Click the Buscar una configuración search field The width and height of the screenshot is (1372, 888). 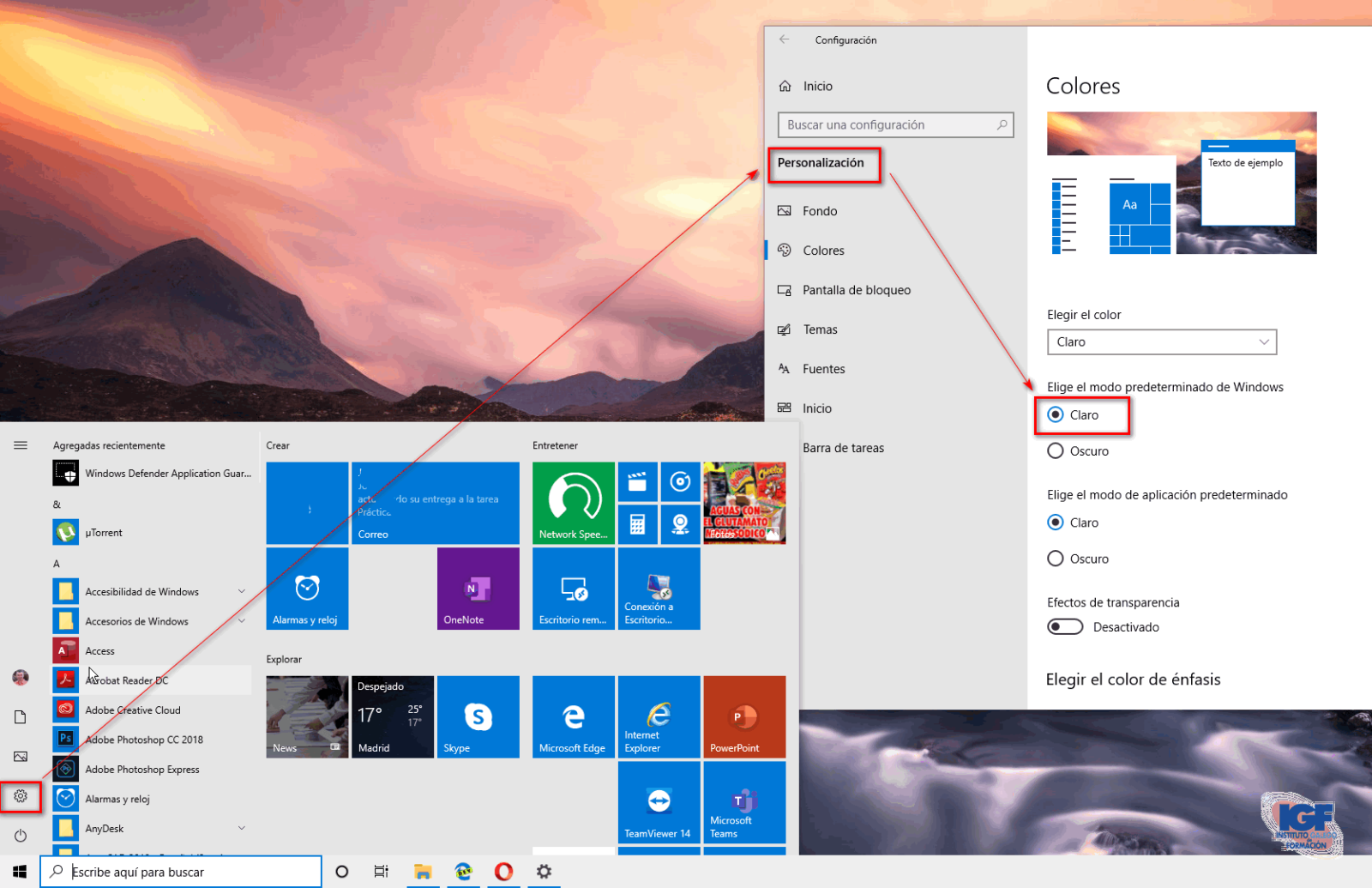[888, 125]
